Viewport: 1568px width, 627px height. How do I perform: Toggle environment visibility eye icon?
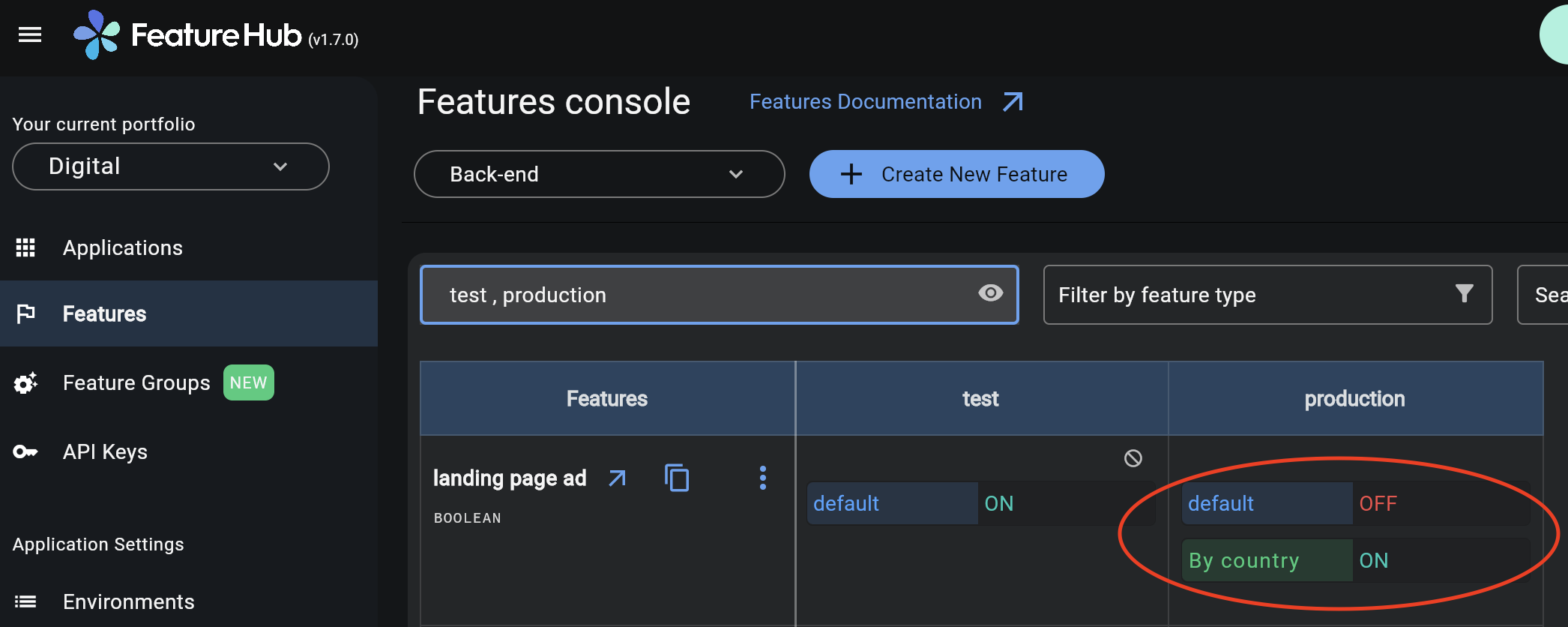[990, 294]
